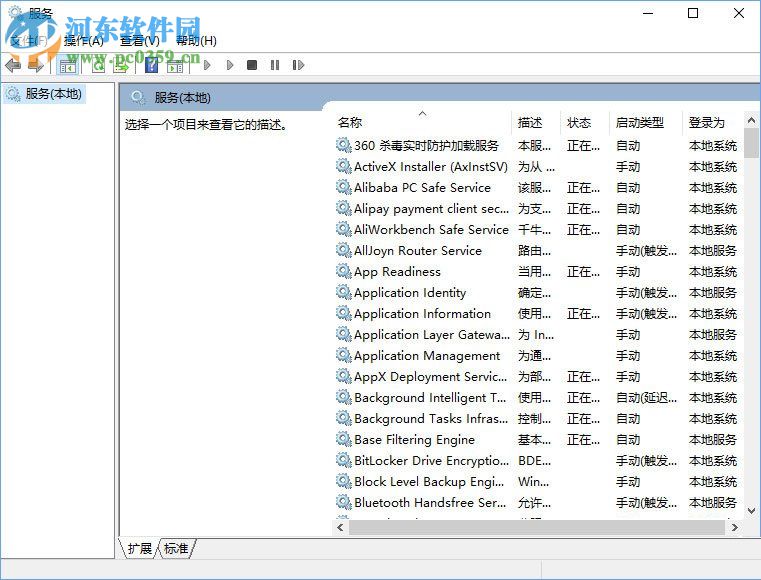Open the 查看(V) menu
761x580 pixels.
point(140,41)
